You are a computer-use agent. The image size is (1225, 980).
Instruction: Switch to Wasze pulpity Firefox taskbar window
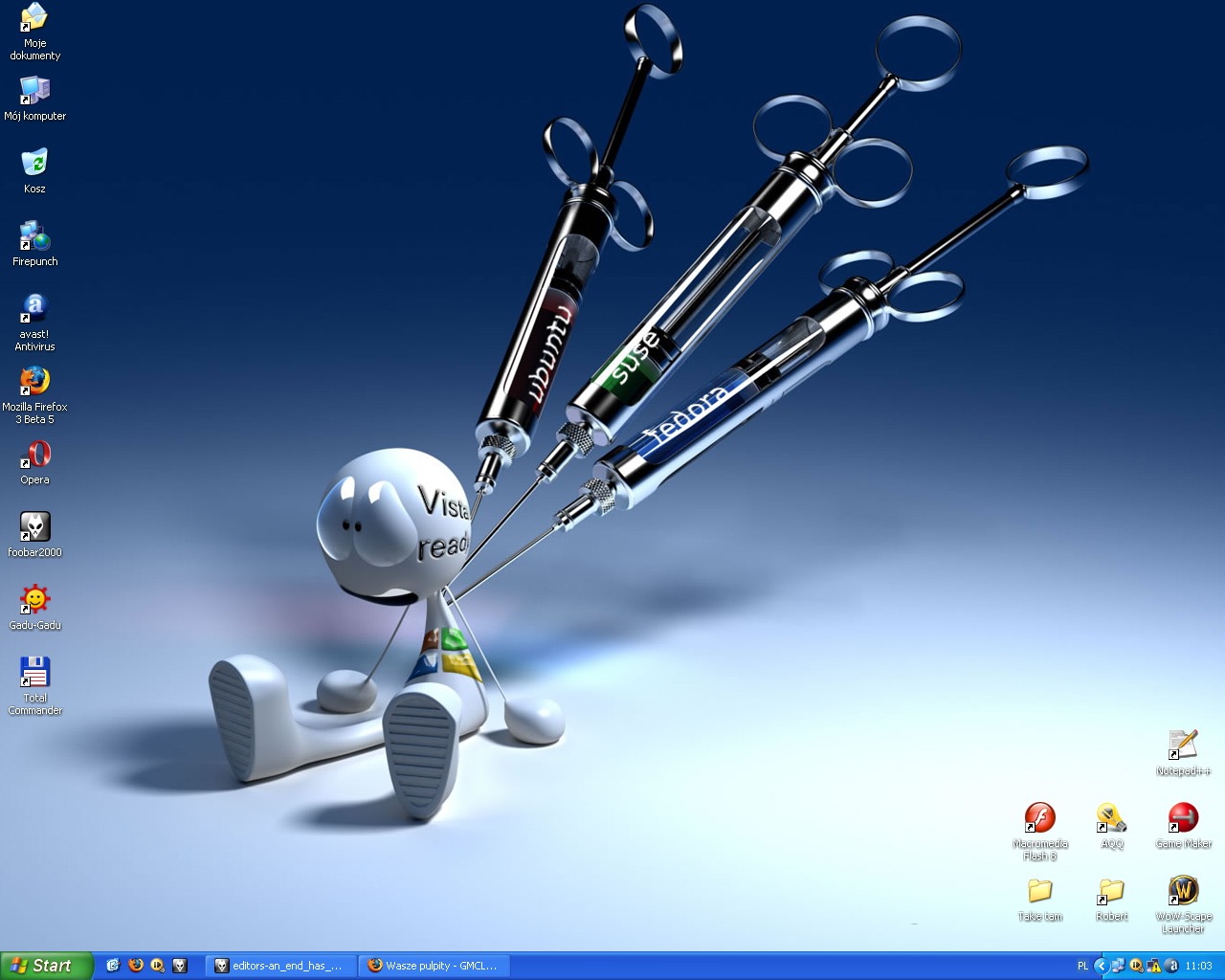tap(434, 966)
